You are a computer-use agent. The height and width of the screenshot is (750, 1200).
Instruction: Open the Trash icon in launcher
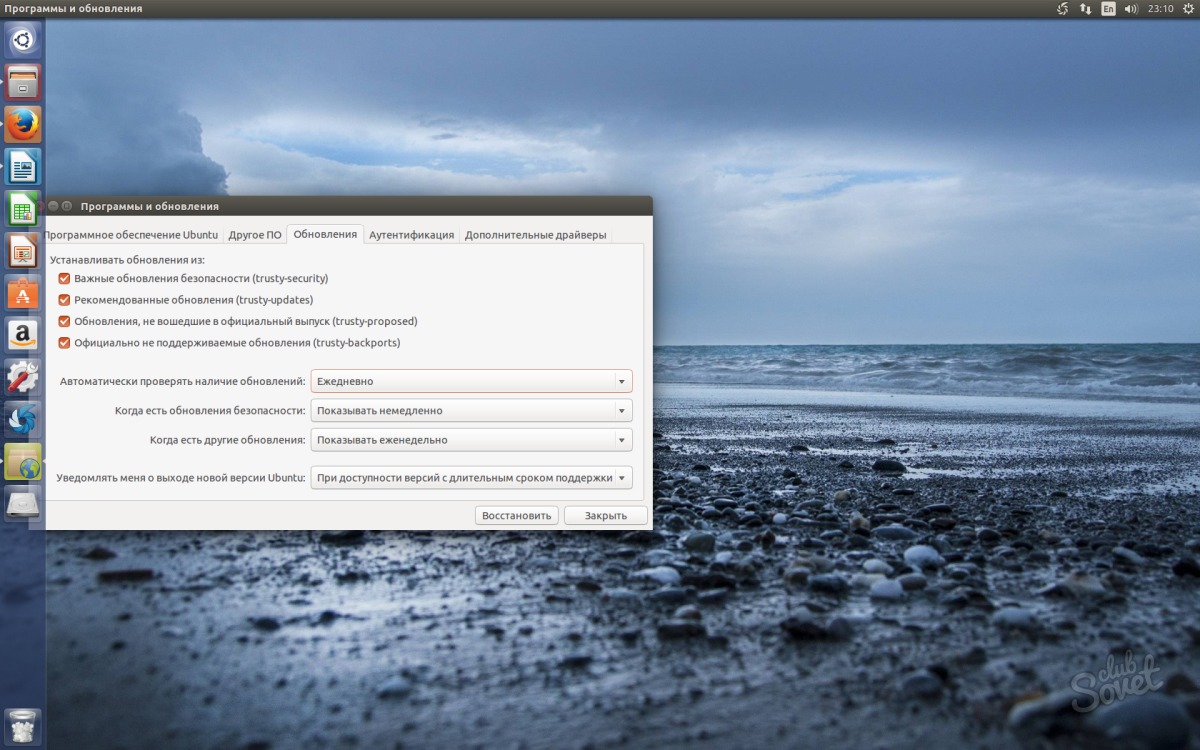(x=22, y=726)
